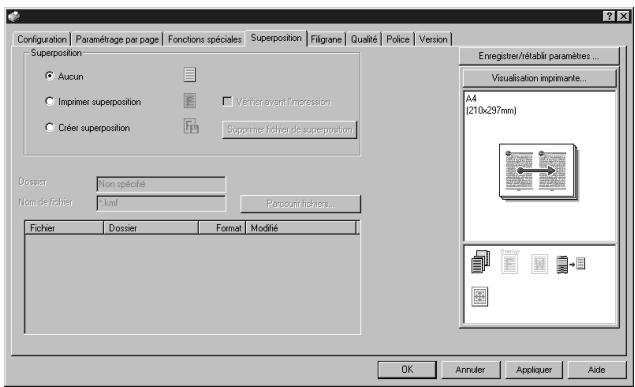Click the watermark page status icon
This screenshot has height=387, width=635.
point(539,264)
